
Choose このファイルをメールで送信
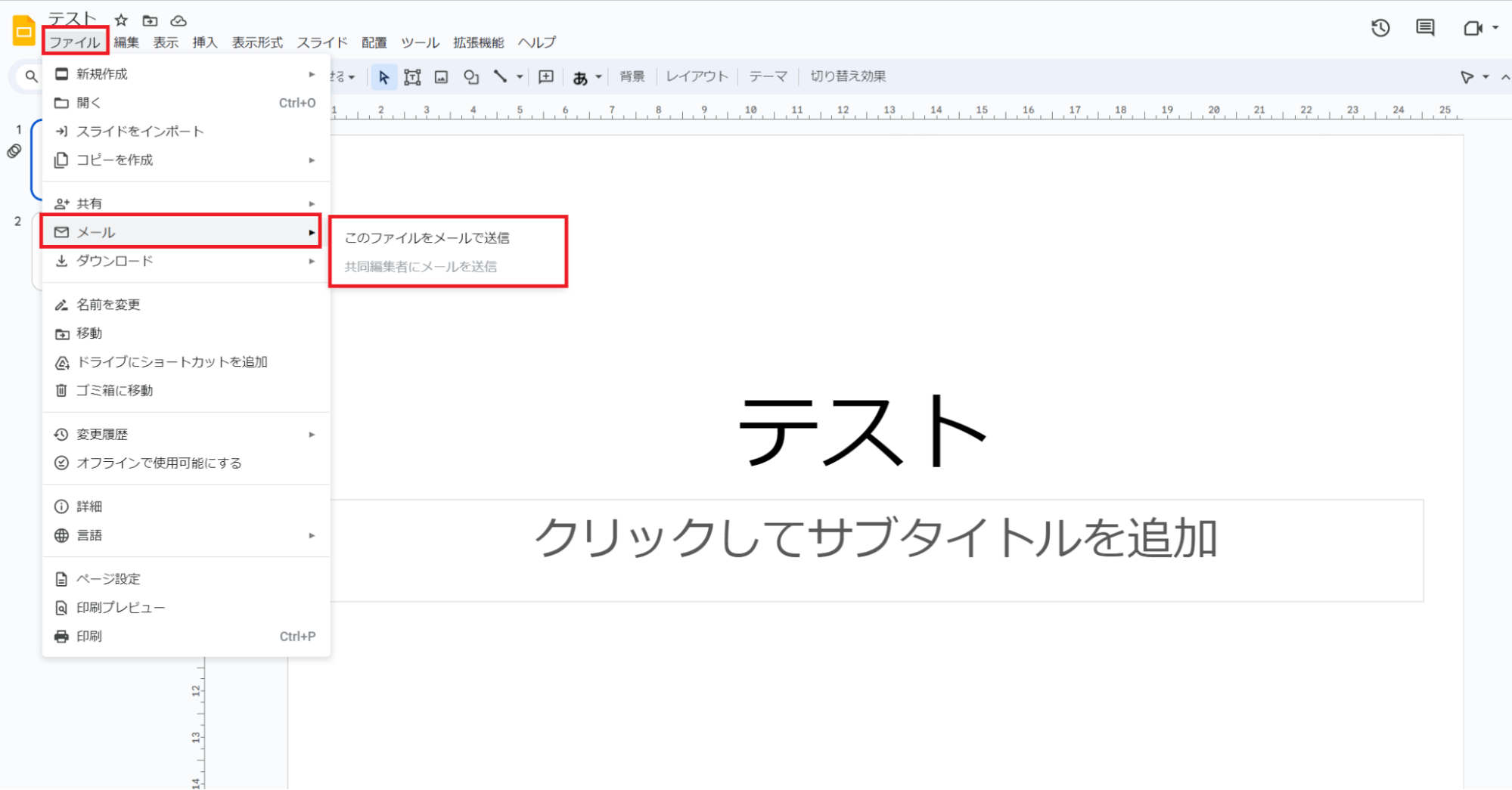click(x=427, y=238)
